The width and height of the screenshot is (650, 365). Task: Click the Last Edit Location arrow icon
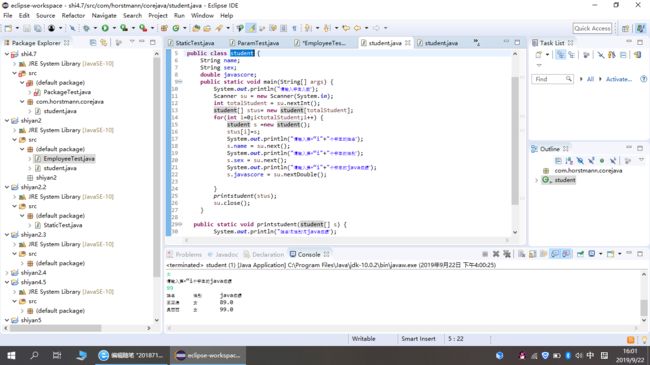click(x=346, y=28)
